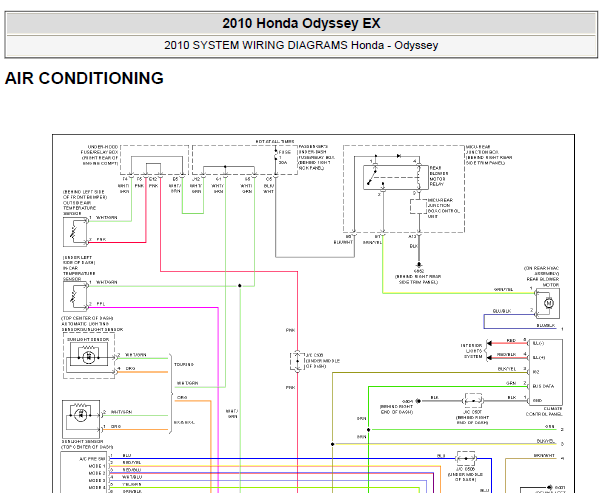The image size is (602, 493).
Task: Click the splice dot on the BLK/YEL wire
Action: pyautogui.click(x=332, y=444)
